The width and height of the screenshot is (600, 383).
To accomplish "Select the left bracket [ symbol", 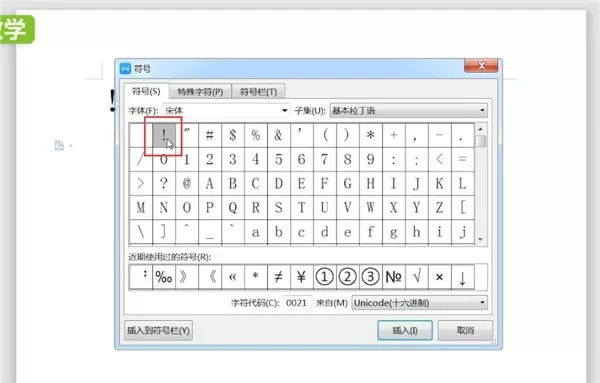I will click(x=462, y=208).
